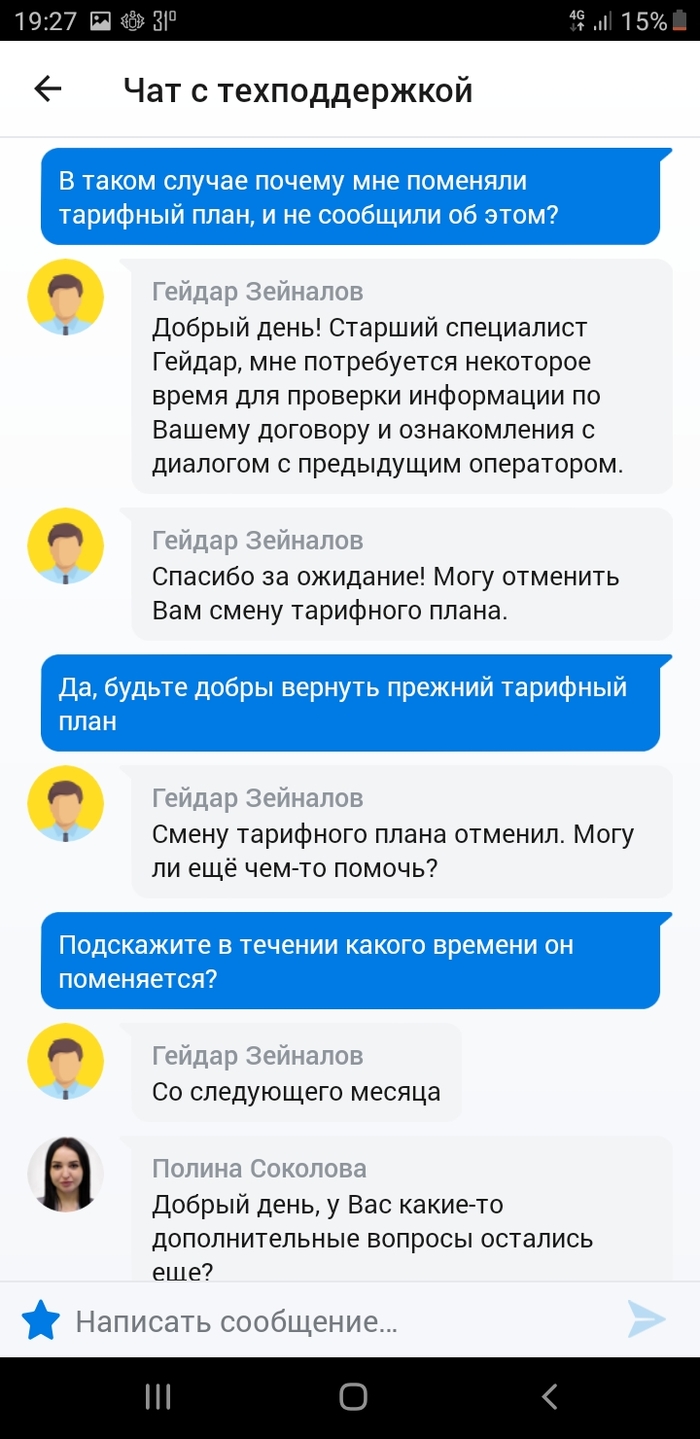Tap the avatar beside the 'Добрый день! Старший специалист' message
Viewport: 700px width, 1439px height.
pyautogui.click(x=65, y=296)
